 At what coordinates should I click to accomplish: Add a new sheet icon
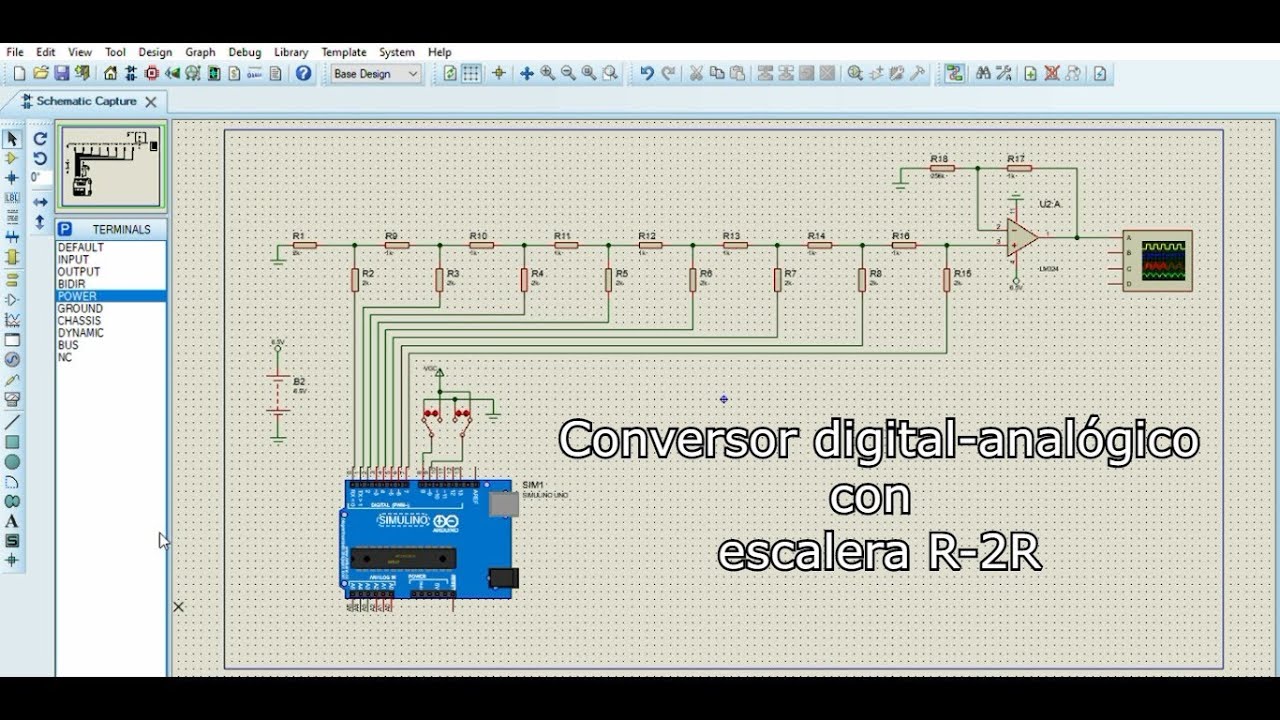[x=1031, y=73]
